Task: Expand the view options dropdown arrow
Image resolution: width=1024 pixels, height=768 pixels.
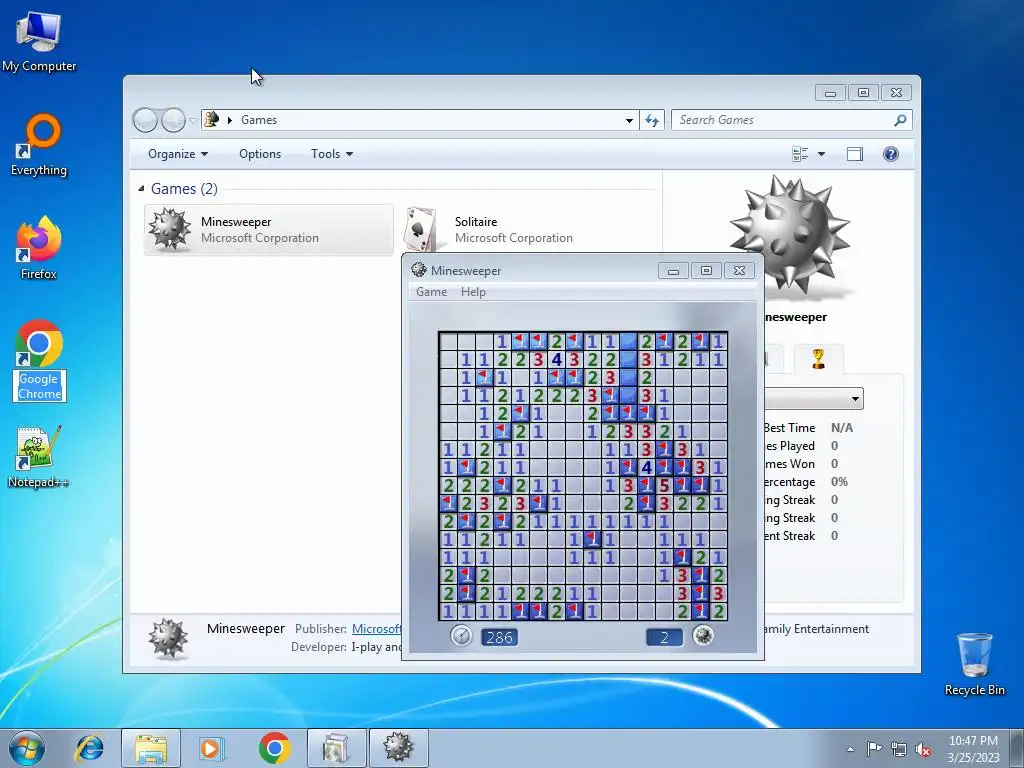Action: 822,154
